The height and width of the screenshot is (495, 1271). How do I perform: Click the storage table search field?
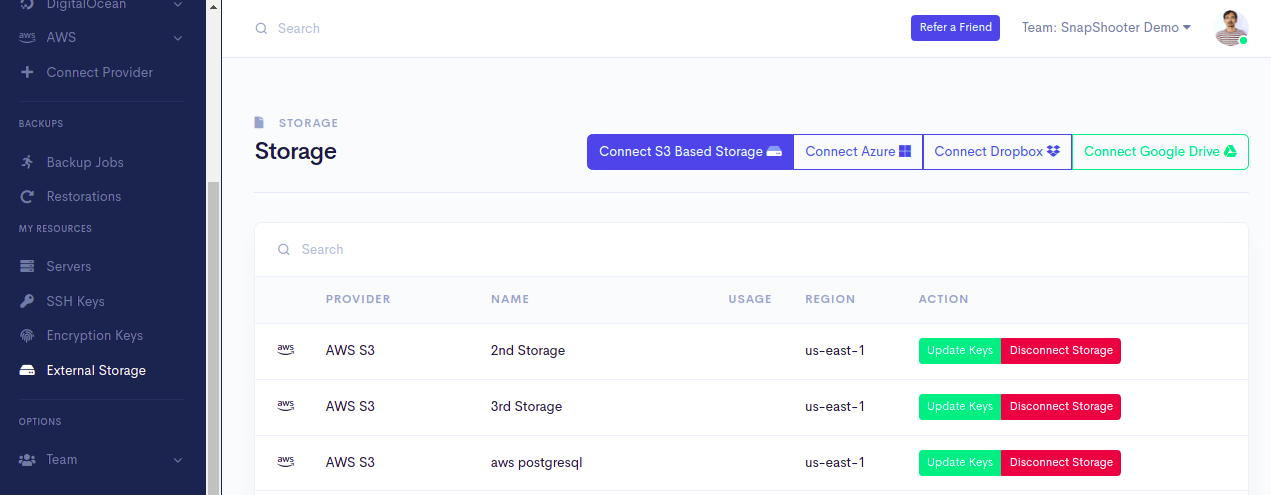pos(751,249)
